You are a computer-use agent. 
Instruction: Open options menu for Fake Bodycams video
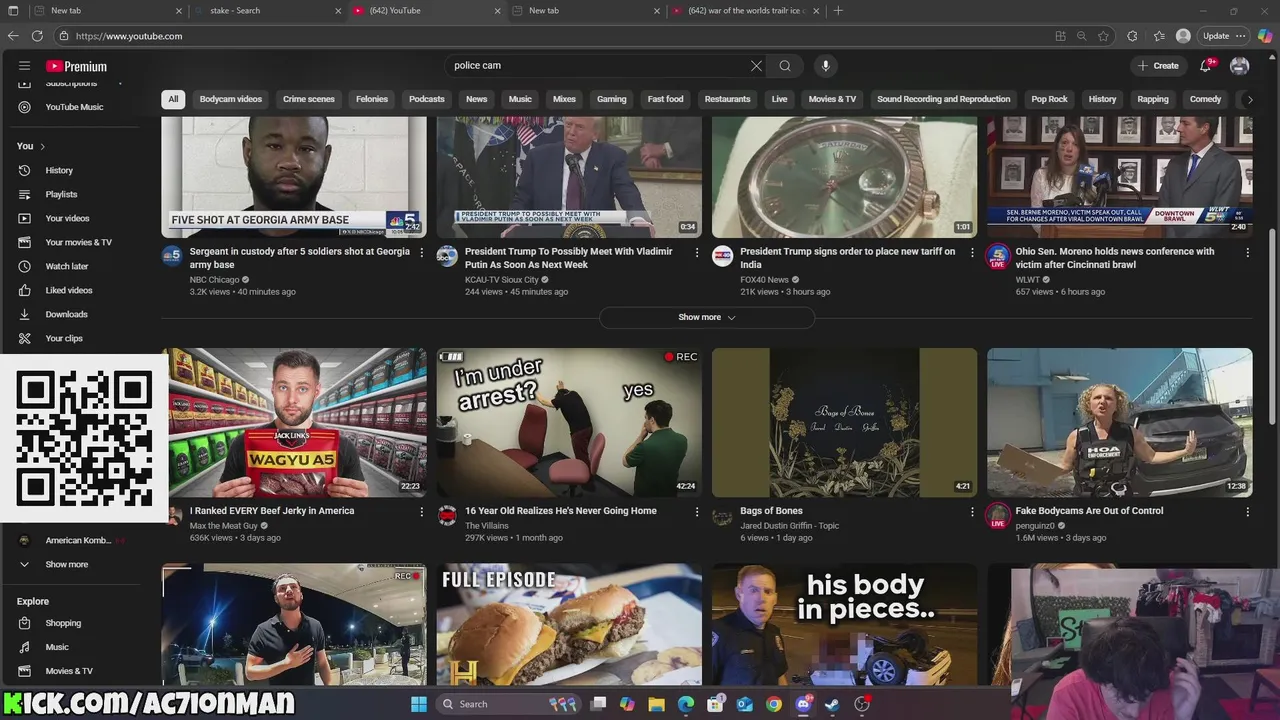[1247, 512]
